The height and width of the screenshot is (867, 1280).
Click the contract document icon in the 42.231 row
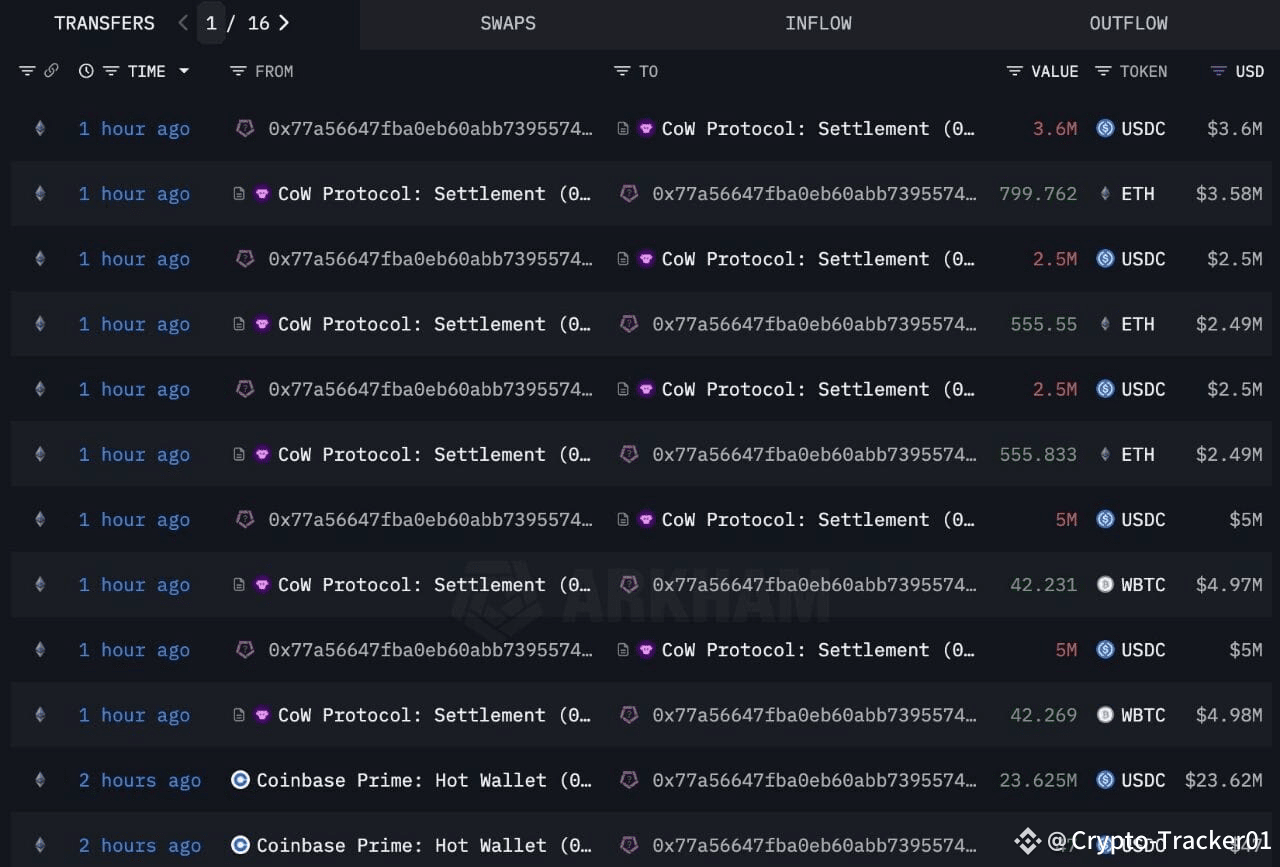coord(239,584)
